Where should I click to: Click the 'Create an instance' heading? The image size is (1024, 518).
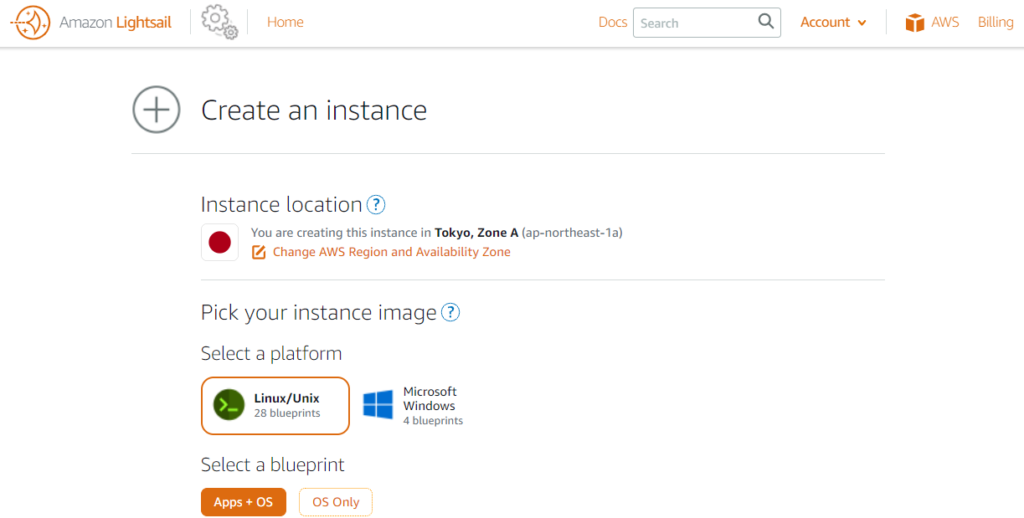coord(313,110)
